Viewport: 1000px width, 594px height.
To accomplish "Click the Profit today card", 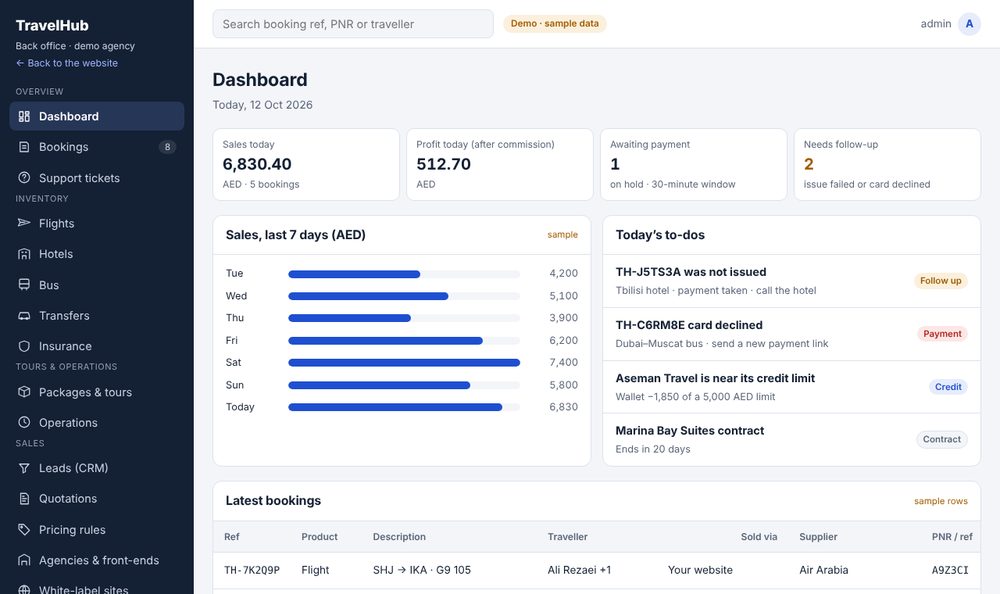I will coord(500,165).
